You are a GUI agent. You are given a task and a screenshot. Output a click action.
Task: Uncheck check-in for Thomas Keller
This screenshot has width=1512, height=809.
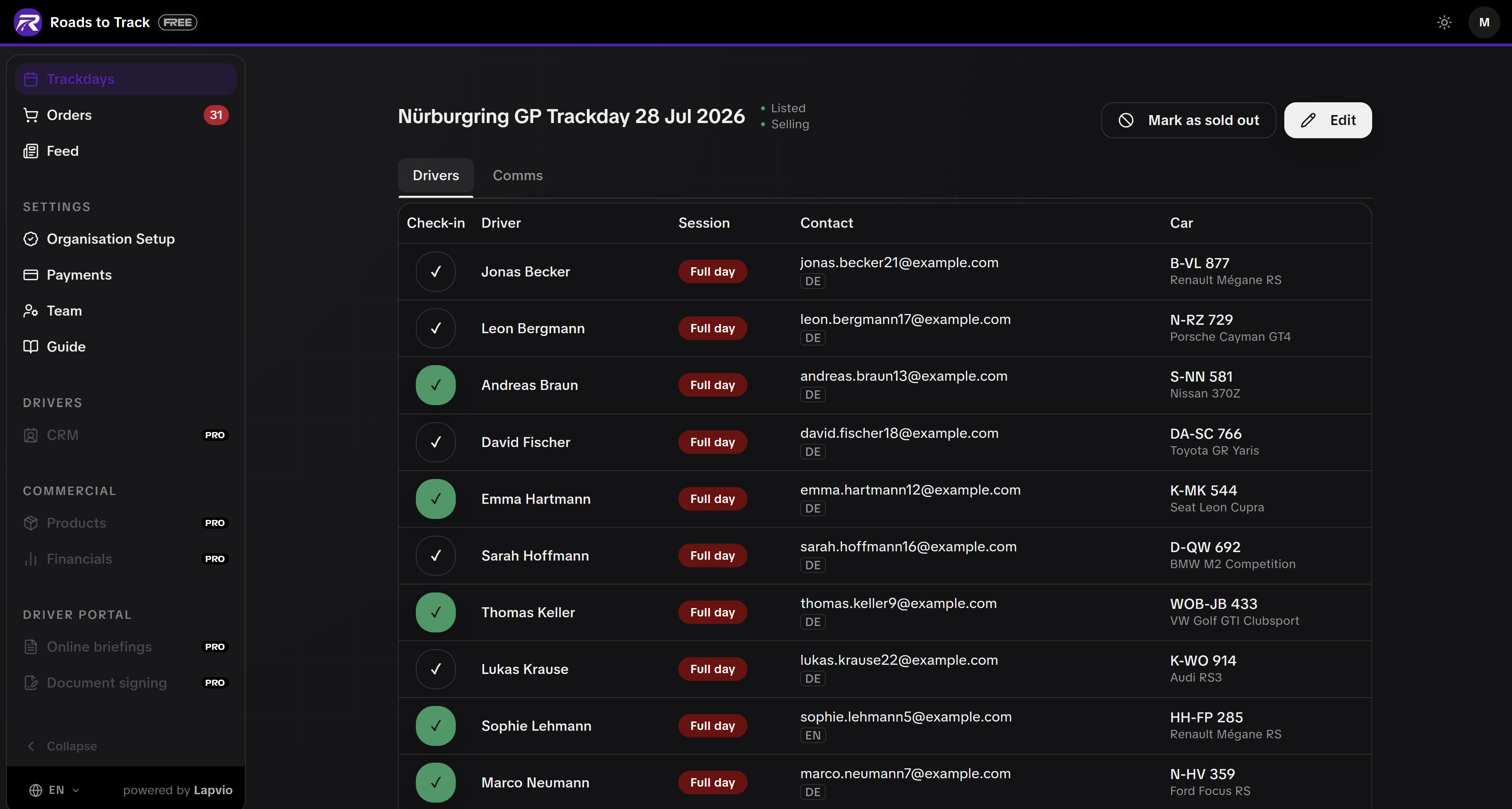[435, 612]
